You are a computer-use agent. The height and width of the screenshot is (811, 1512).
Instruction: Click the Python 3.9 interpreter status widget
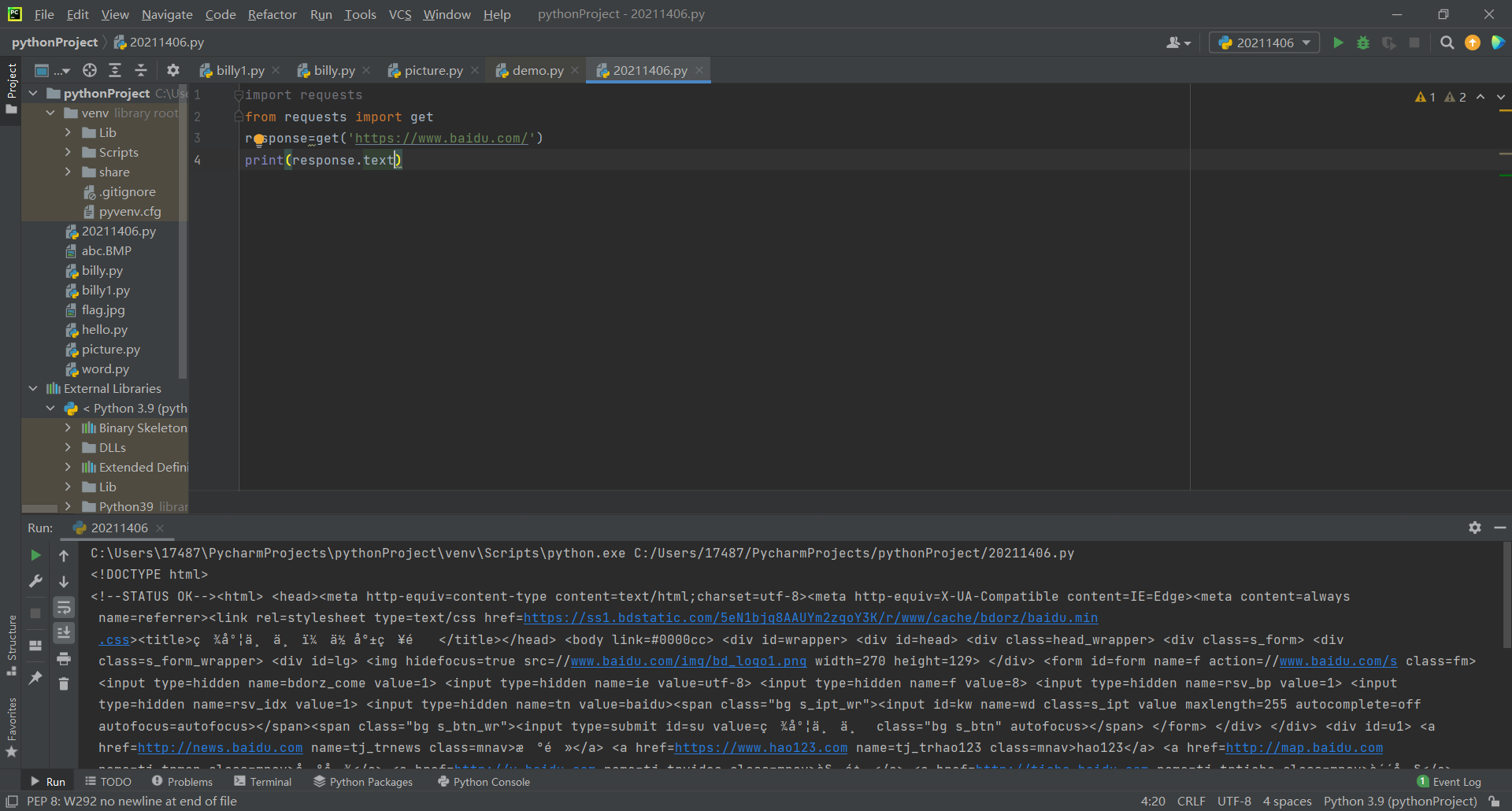click(1400, 801)
